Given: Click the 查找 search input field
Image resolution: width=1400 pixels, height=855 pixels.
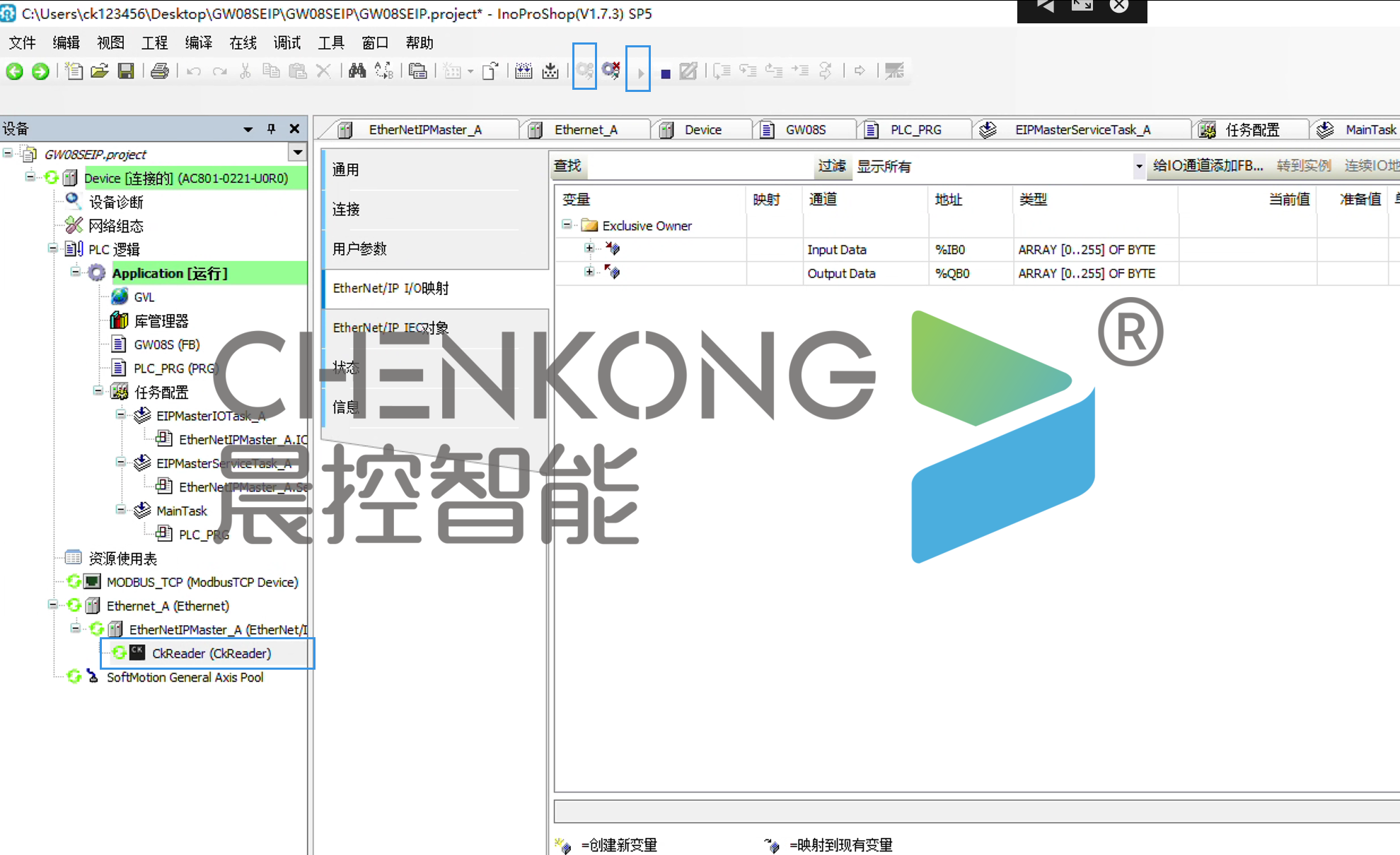Looking at the screenshot, I should (x=699, y=166).
